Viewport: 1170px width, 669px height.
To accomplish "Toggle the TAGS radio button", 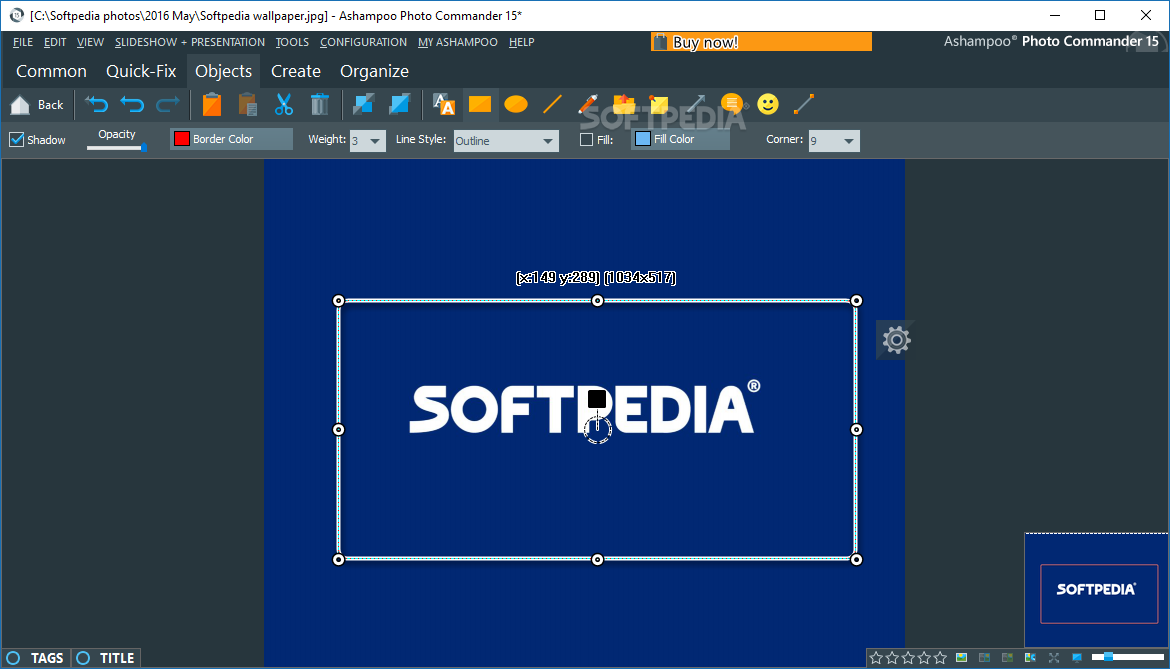I will pyautogui.click(x=13, y=658).
